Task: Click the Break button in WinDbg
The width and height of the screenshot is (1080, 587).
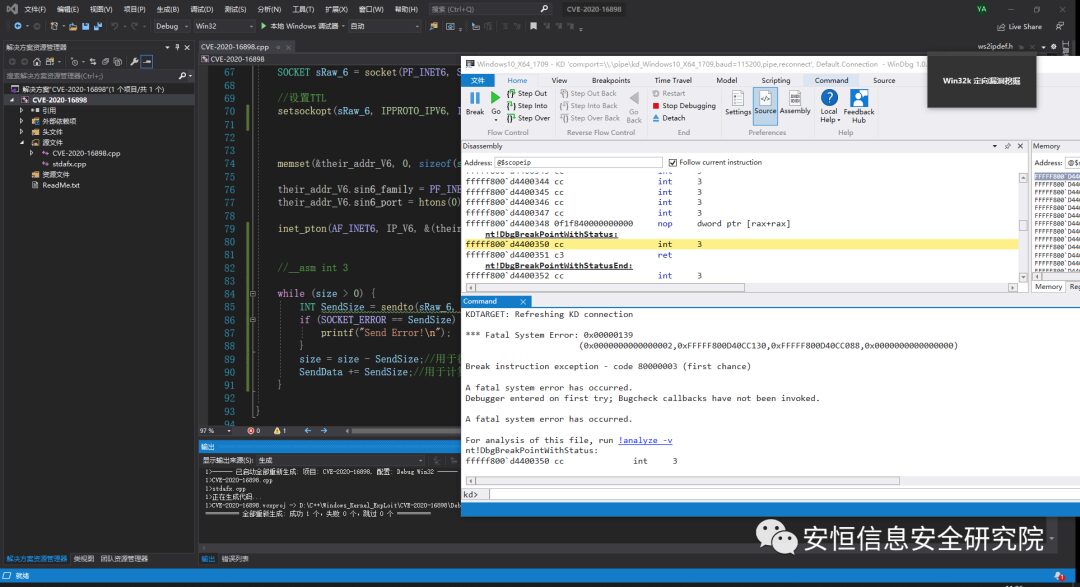Action: 475,103
